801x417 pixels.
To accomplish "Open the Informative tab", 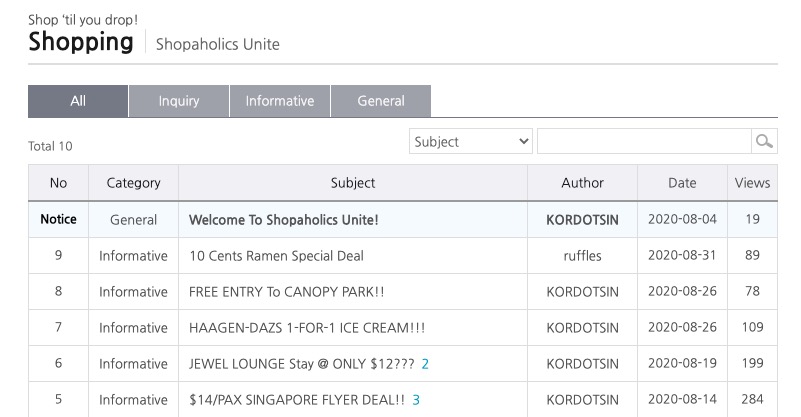I will [x=280, y=101].
